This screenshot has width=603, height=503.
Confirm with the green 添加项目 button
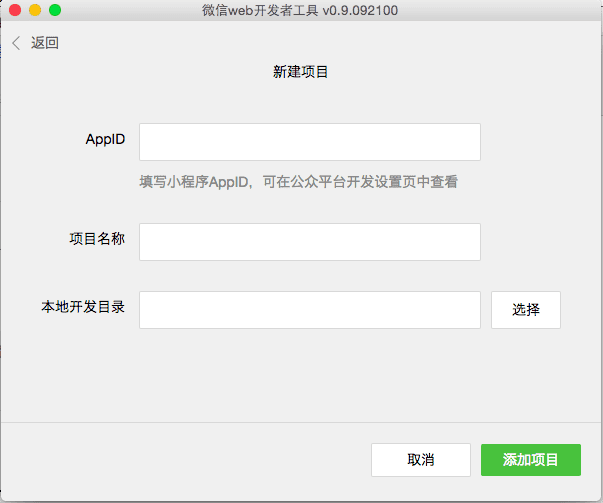pos(531,460)
